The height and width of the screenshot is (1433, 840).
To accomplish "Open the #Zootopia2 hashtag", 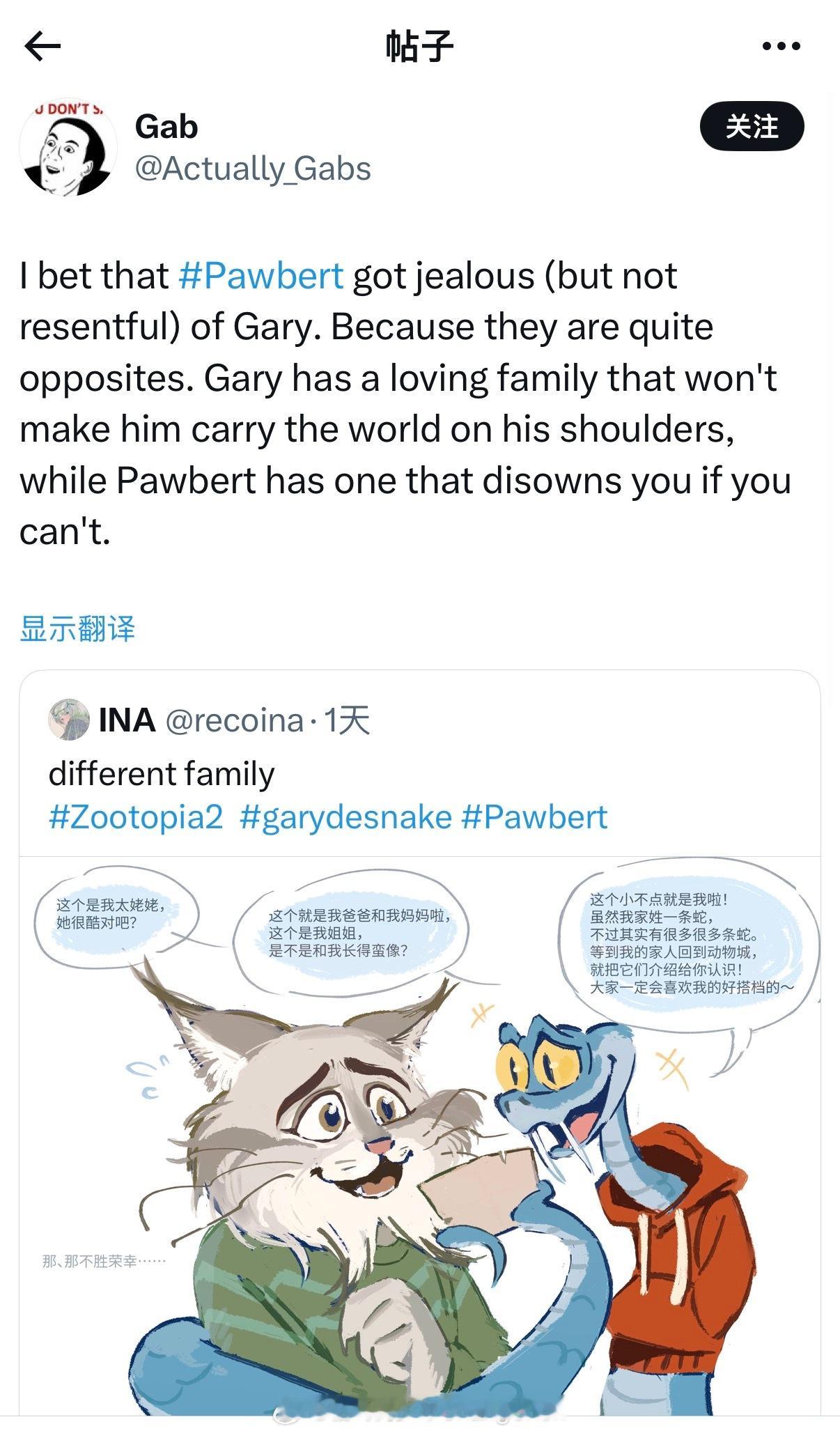I will pyautogui.click(x=136, y=817).
